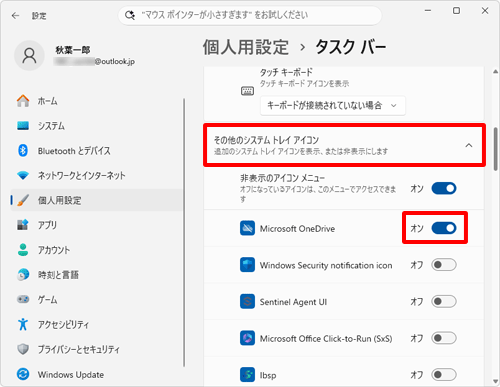This screenshot has width=500, height=387.
Task: Collapse the その他のシステム トレイ アイコン section
Action: pyautogui.click(x=345, y=145)
